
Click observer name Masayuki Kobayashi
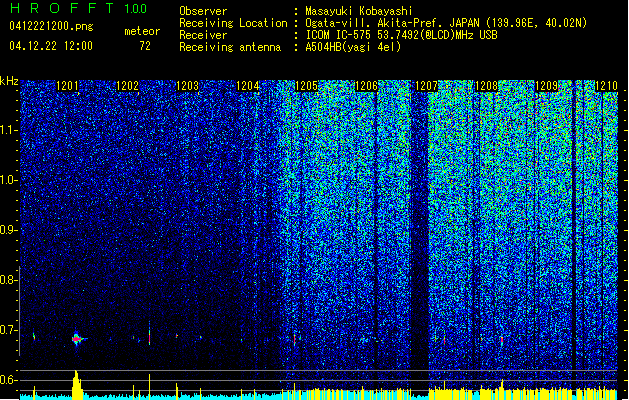point(359,11)
